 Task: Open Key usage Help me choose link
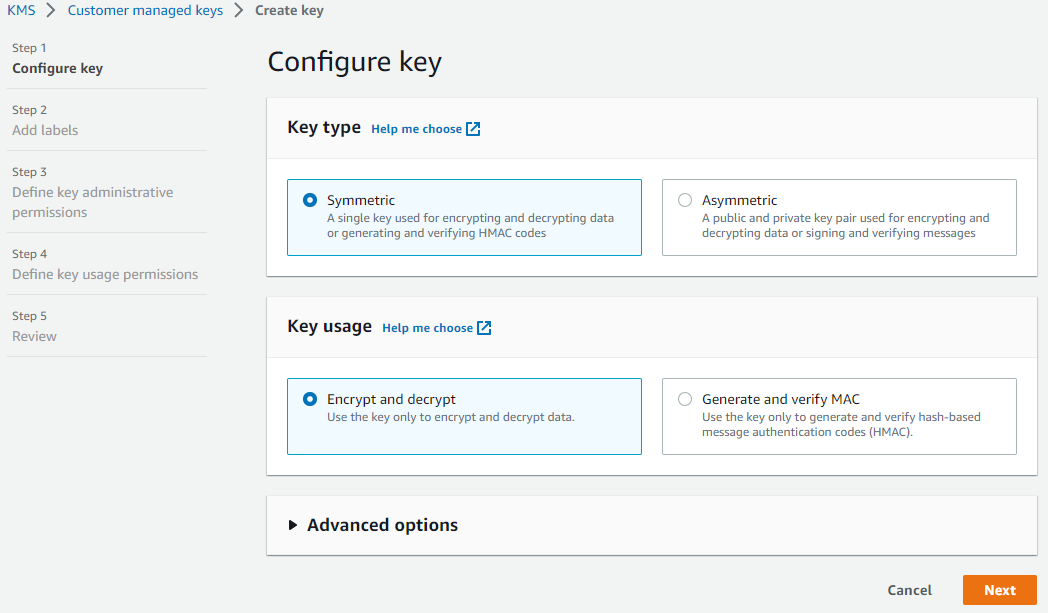(427, 328)
